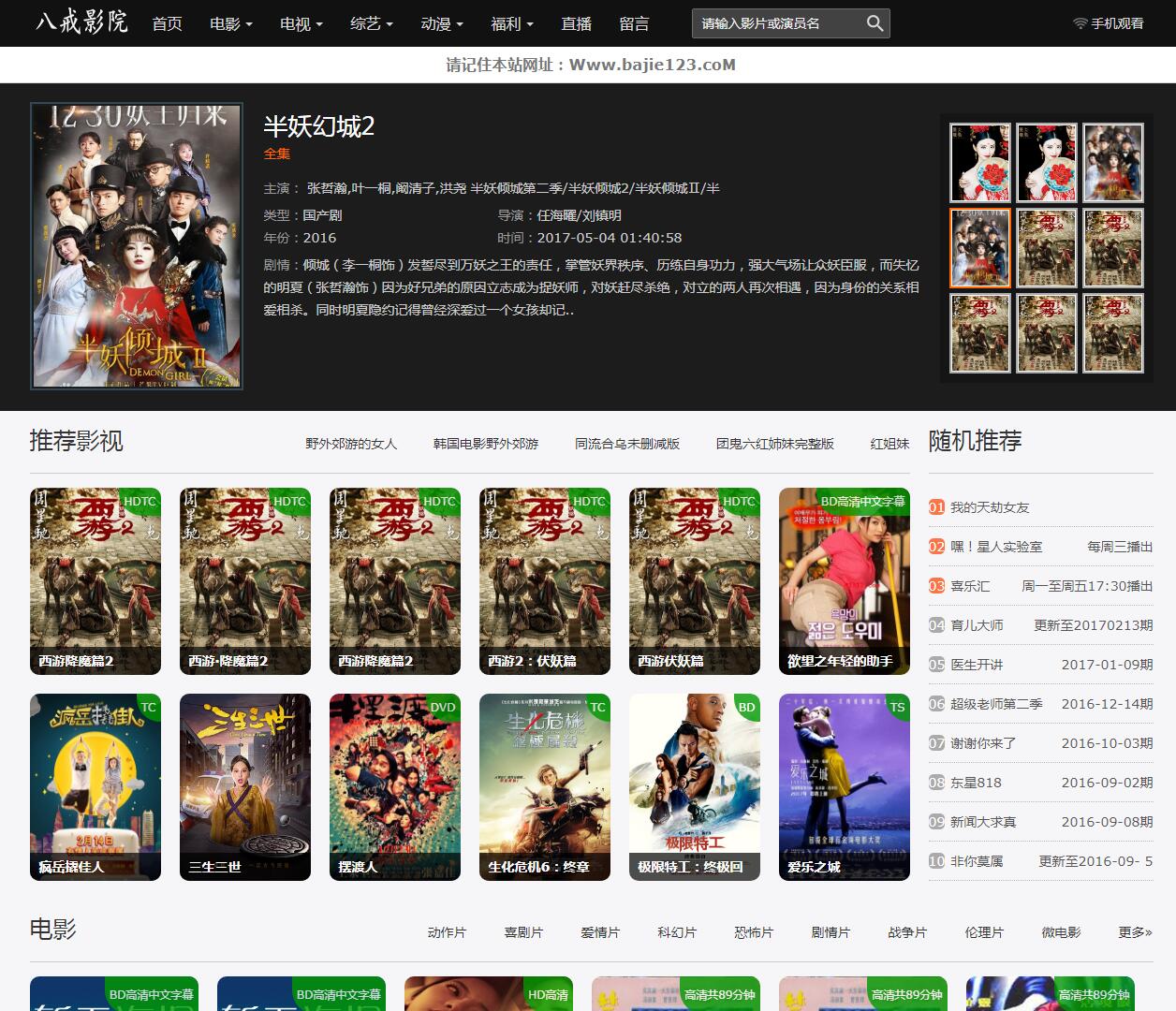Open the 极限特工：终极回 movie card
Image resolution: width=1176 pixels, height=1011 pixels.
[x=695, y=787]
